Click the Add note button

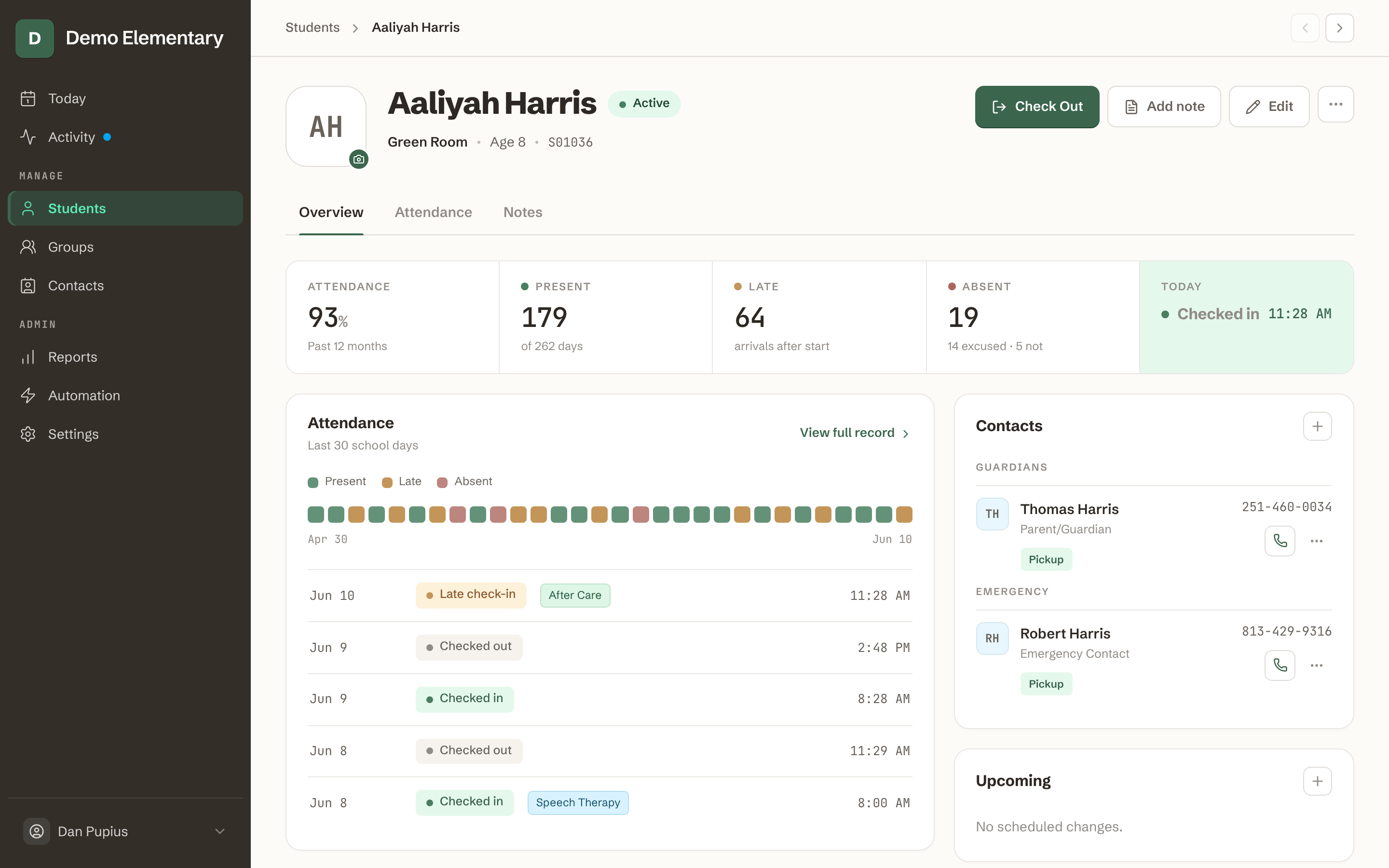(x=1163, y=107)
